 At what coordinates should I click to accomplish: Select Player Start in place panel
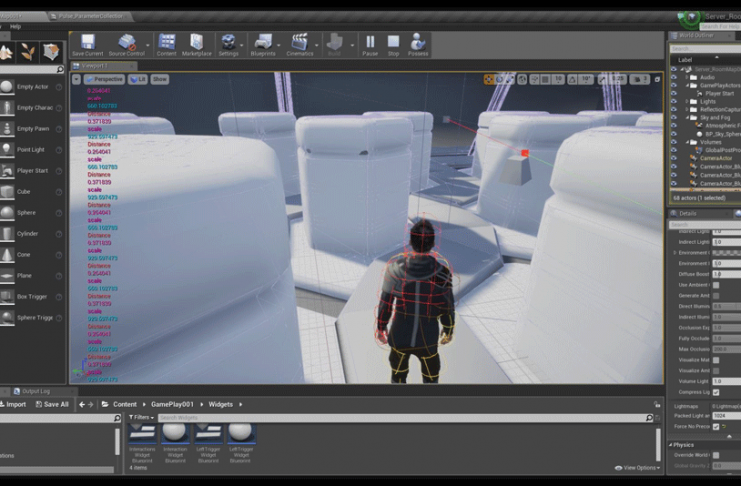click(32, 171)
